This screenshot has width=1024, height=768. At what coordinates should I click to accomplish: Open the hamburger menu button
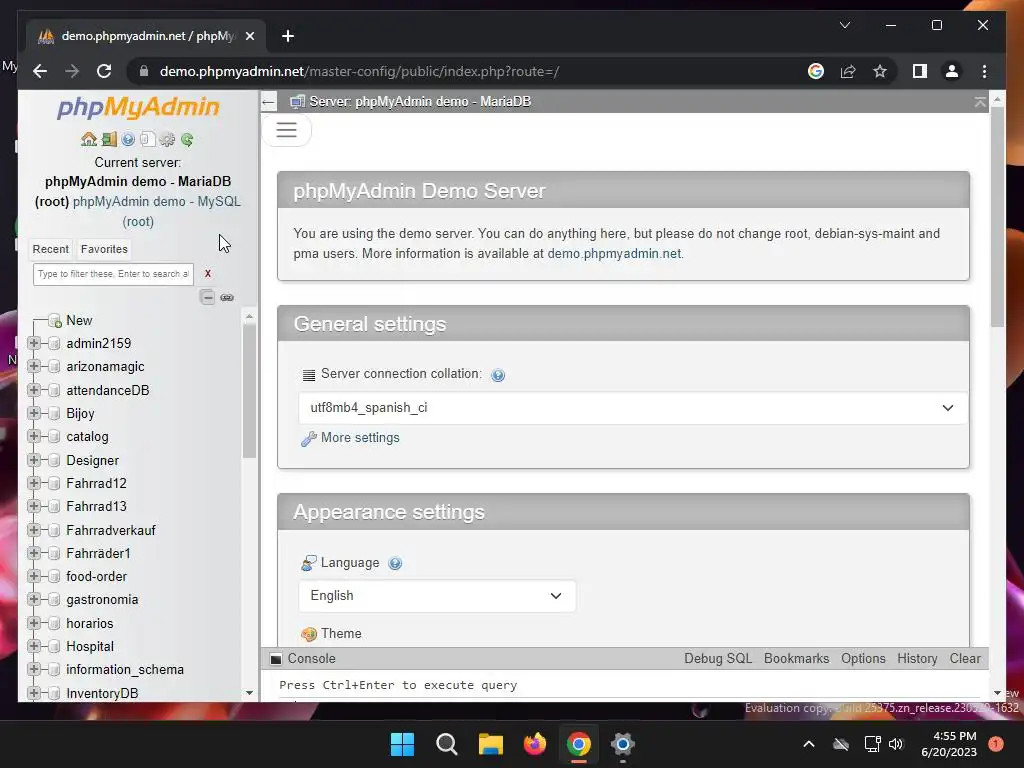click(286, 130)
